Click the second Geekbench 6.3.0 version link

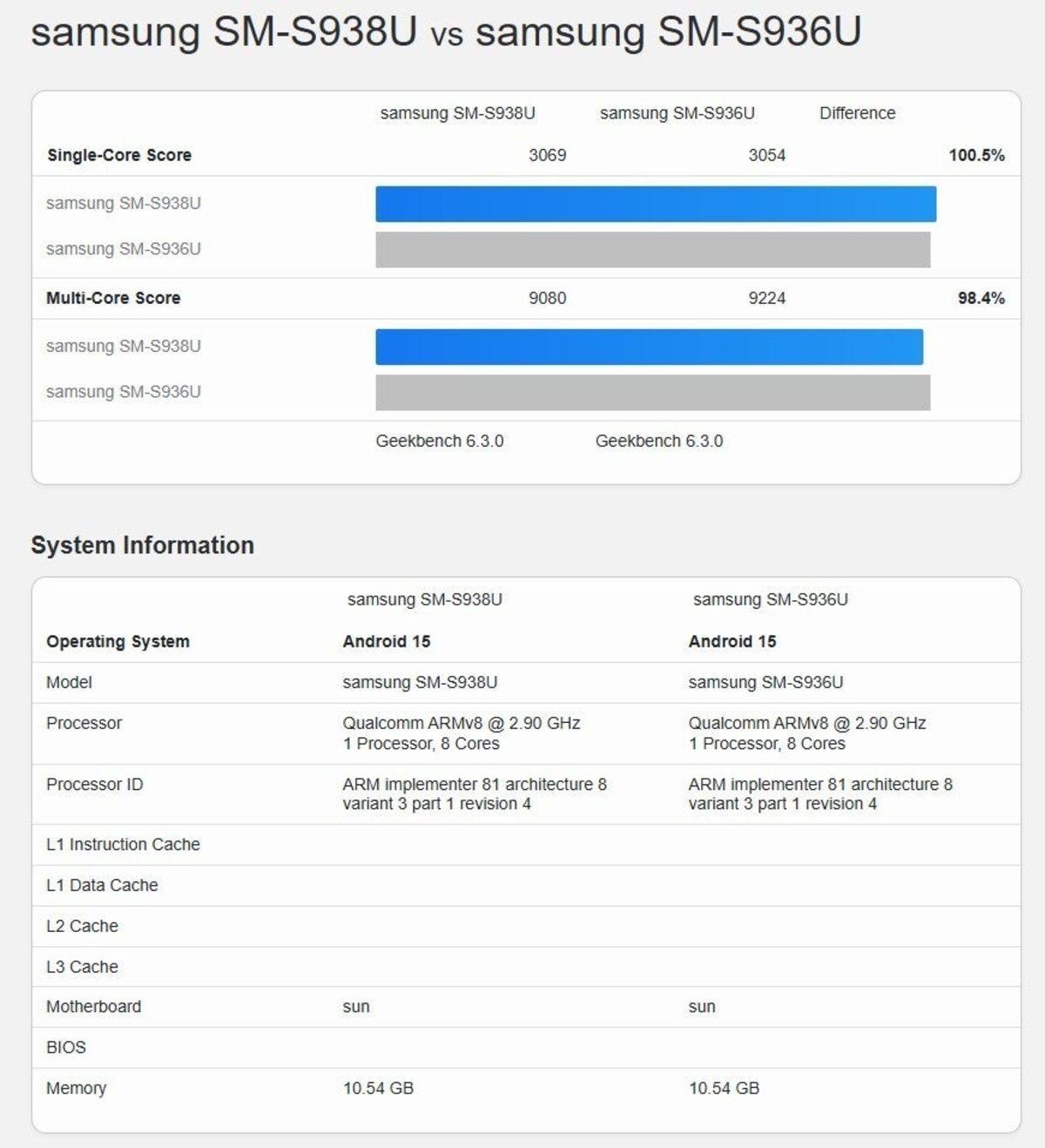tap(658, 442)
